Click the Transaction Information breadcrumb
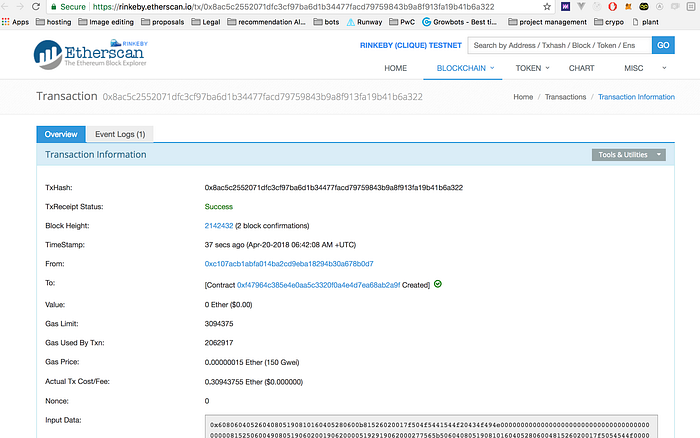 [636, 97]
